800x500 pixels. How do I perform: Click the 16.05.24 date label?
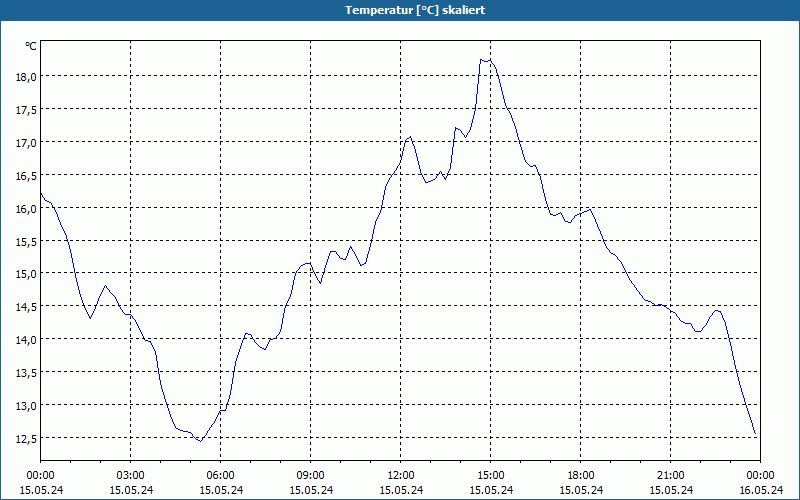pyautogui.click(x=761, y=490)
